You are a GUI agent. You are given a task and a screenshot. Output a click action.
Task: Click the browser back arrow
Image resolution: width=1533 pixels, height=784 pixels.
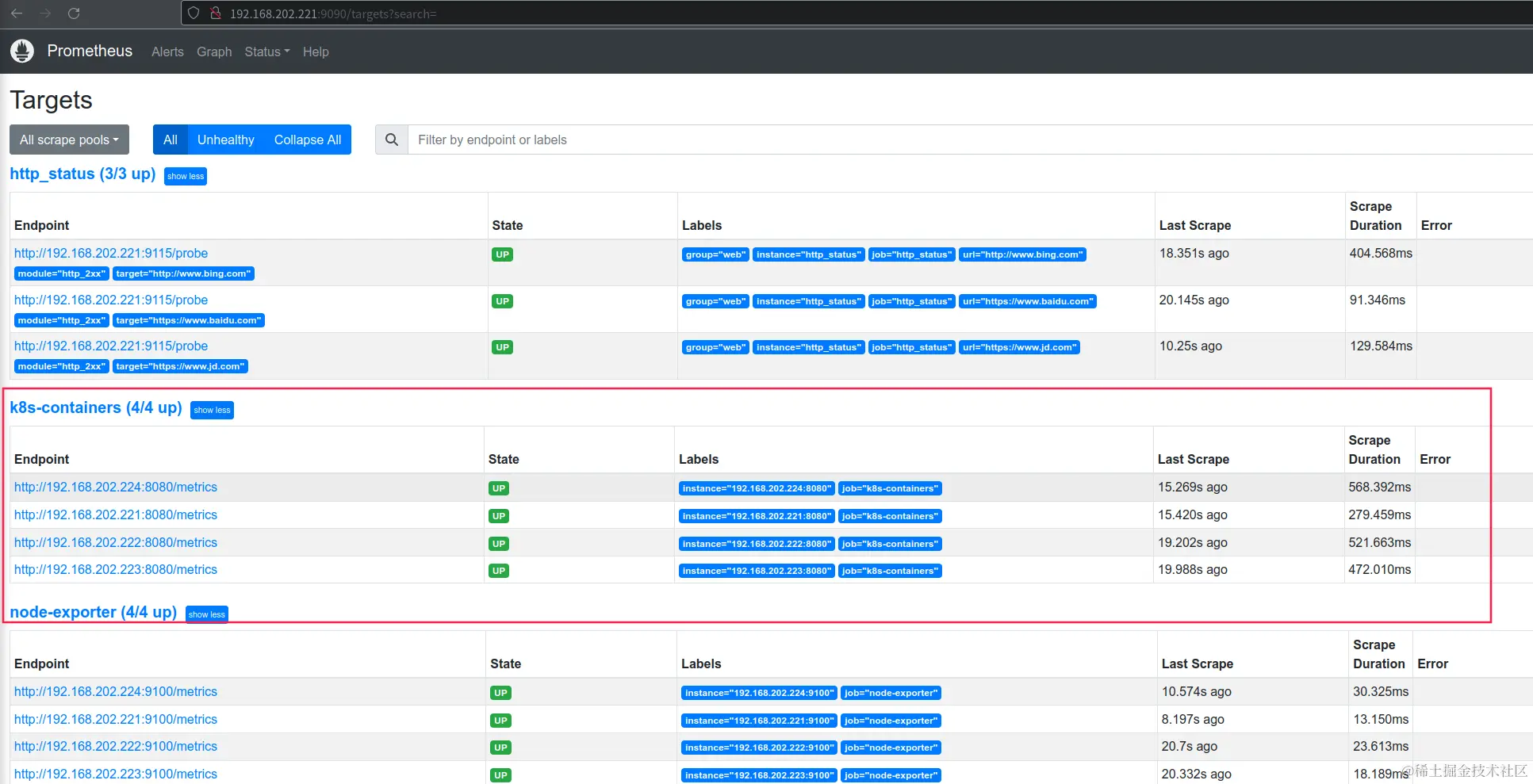[x=17, y=13]
